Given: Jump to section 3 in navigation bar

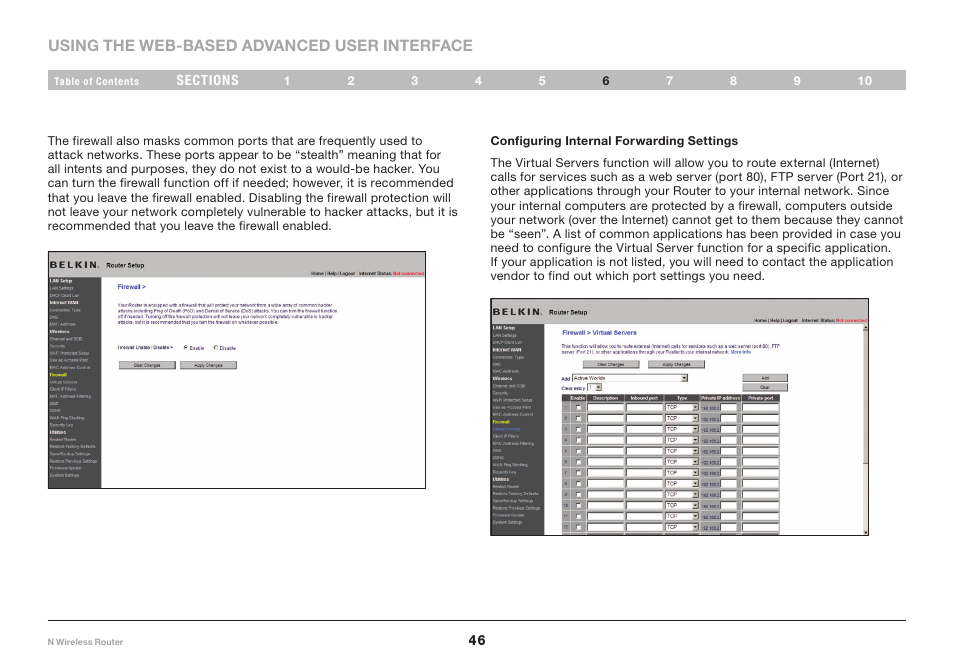Looking at the screenshot, I should [414, 81].
